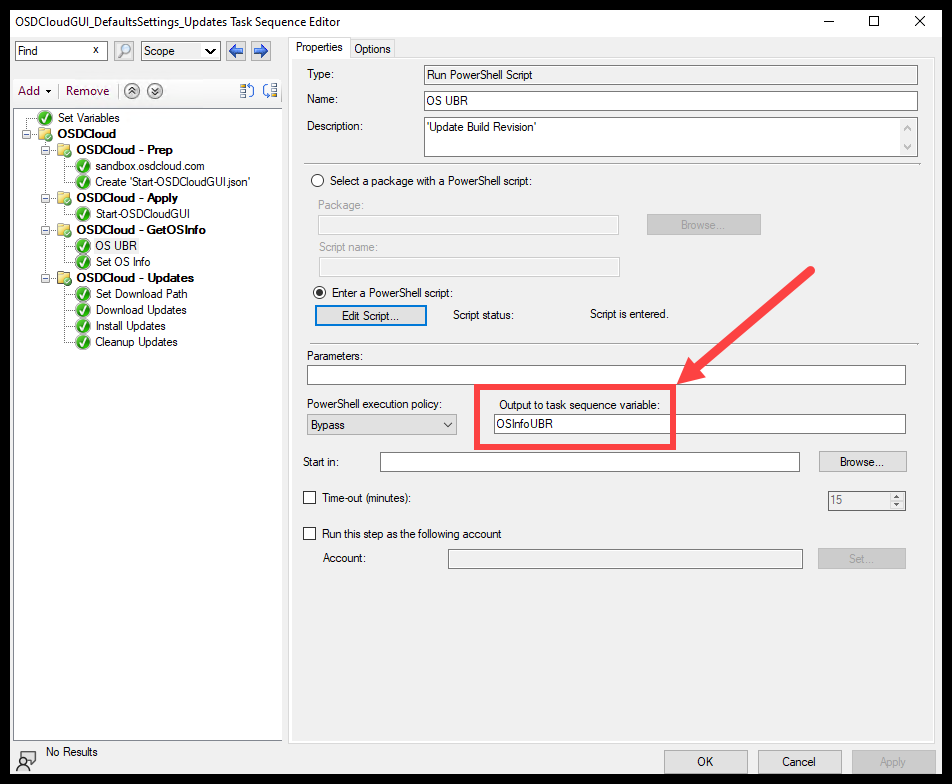Switch to the Options tab

372,48
